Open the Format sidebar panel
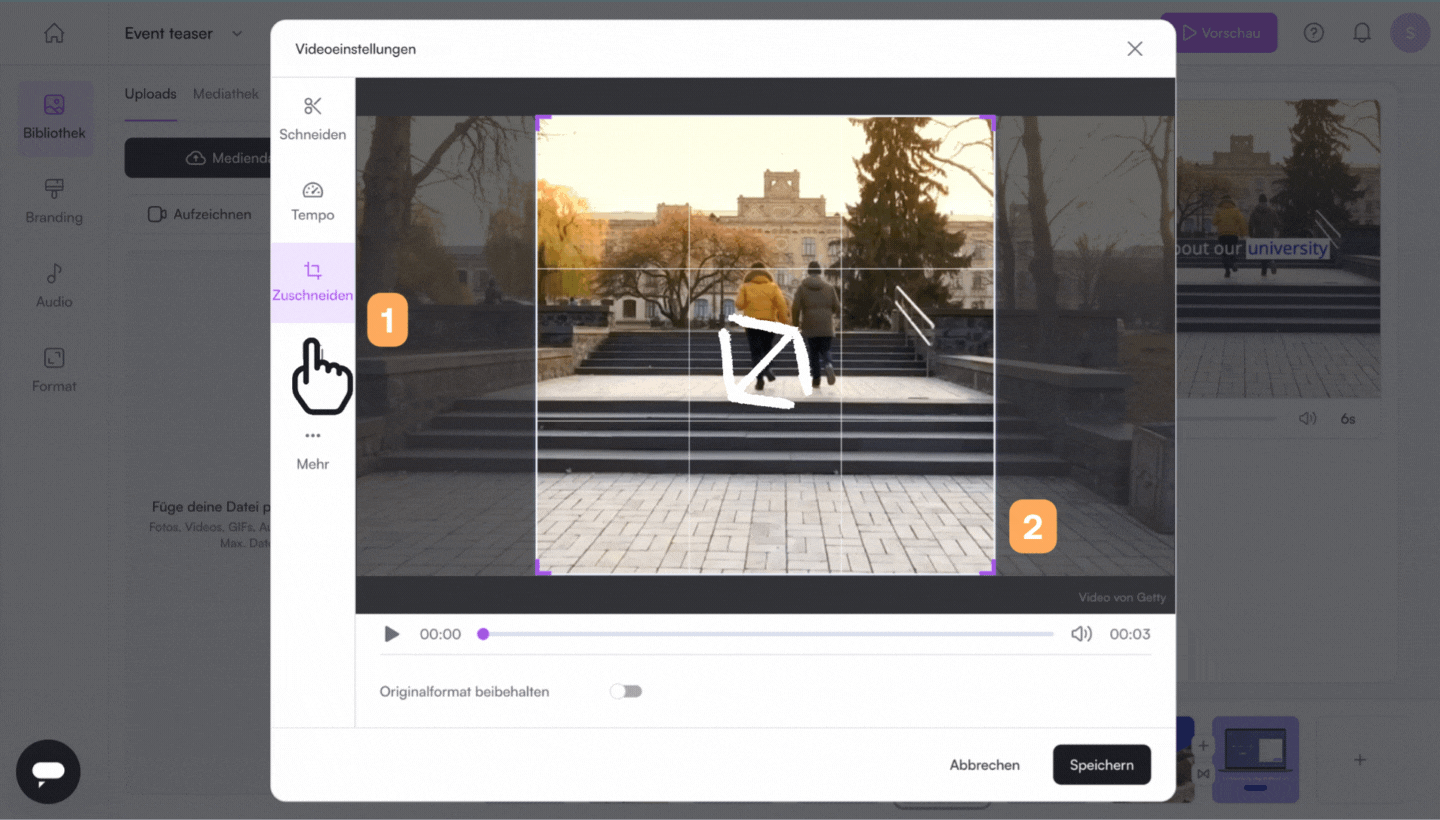 [x=54, y=370]
